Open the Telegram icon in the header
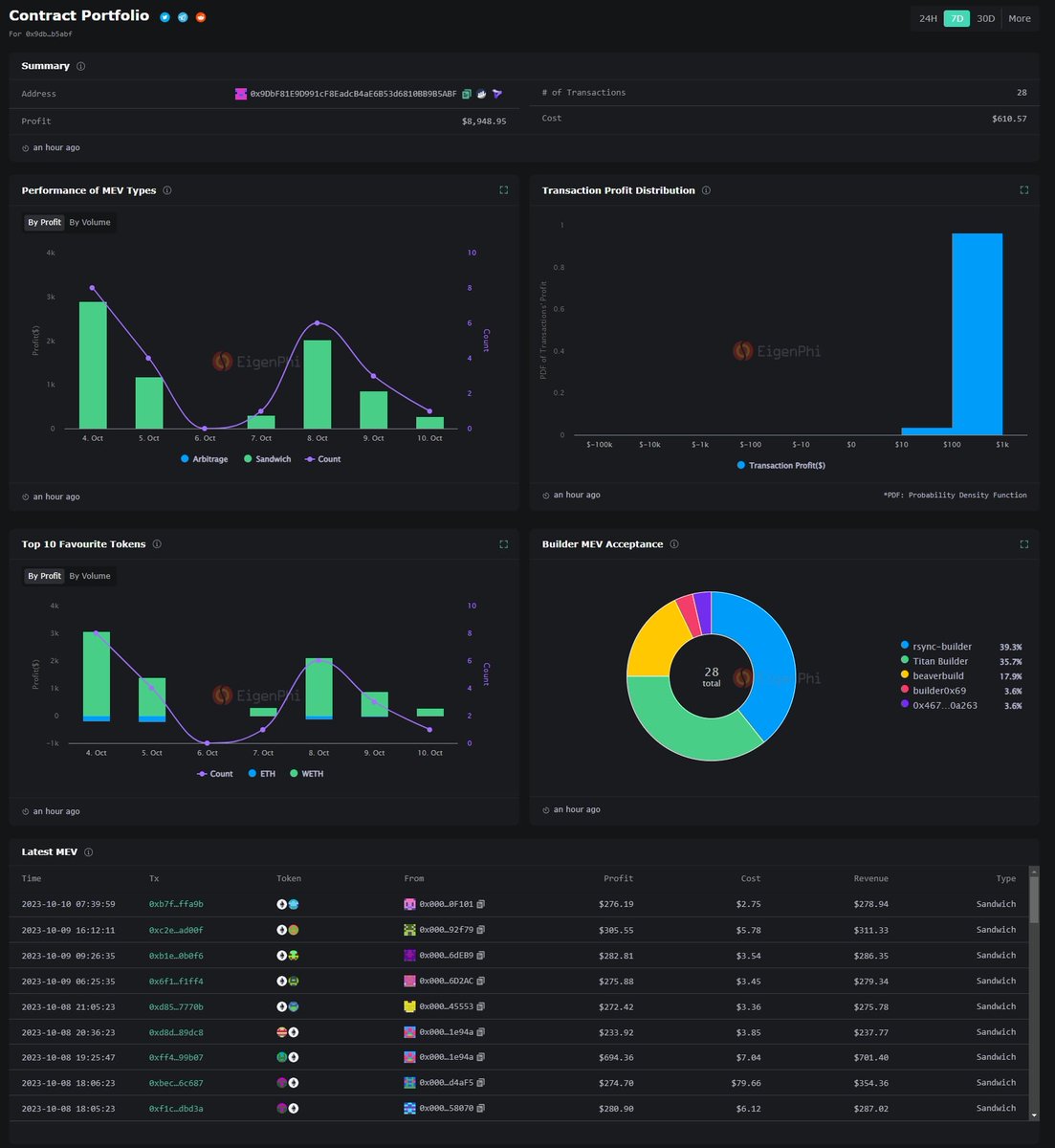The height and width of the screenshot is (1148, 1055). point(183,16)
